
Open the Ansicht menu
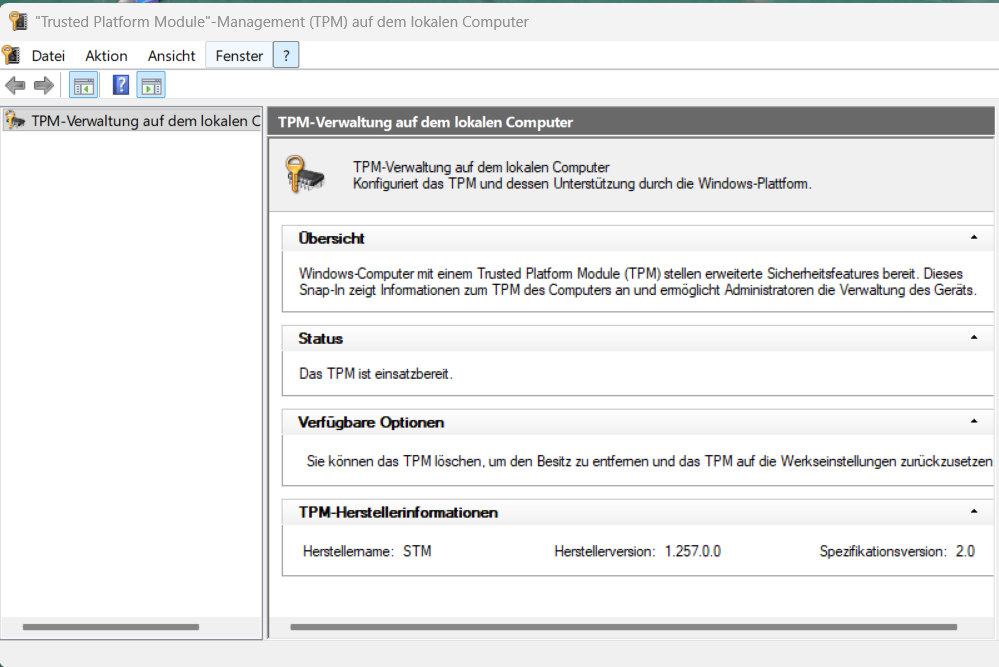coord(171,56)
